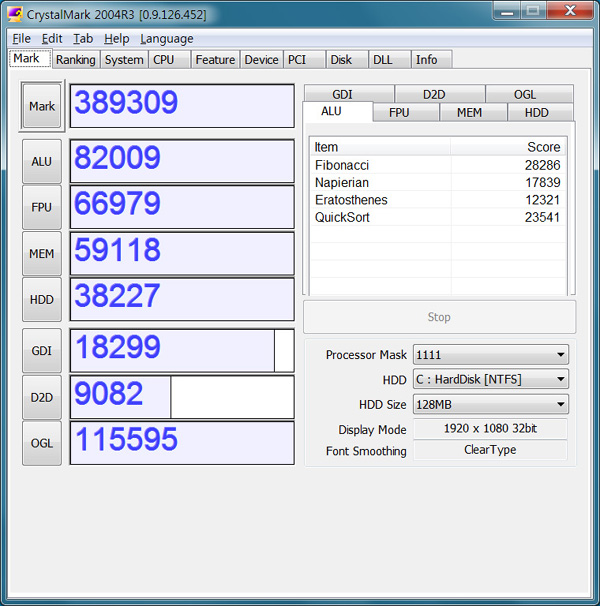
Task: Switch to the Disk tab
Action: pyautogui.click(x=347, y=60)
